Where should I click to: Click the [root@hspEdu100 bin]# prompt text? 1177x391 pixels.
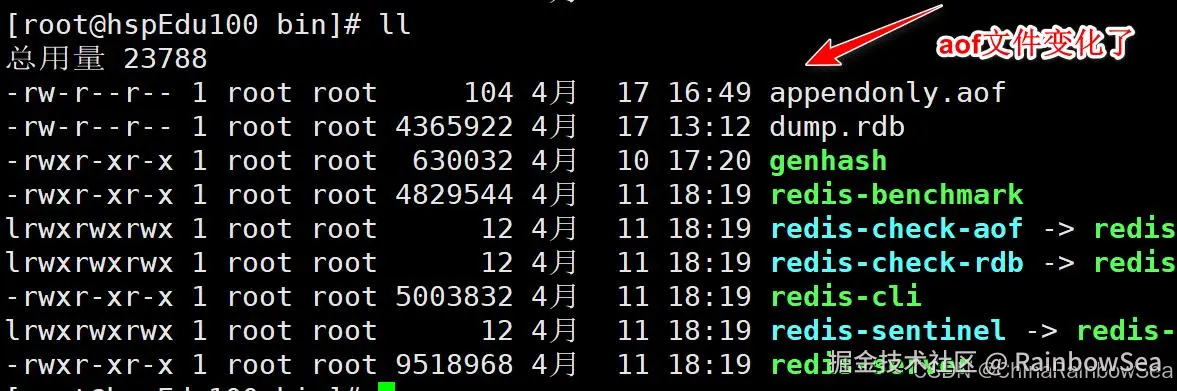click(x=184, y=26)
